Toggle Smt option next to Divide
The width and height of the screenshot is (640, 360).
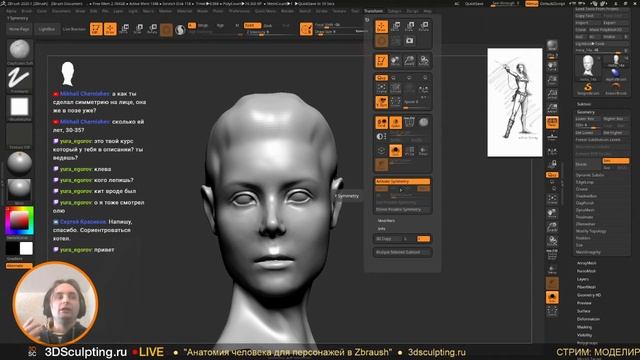click(616, 161)
